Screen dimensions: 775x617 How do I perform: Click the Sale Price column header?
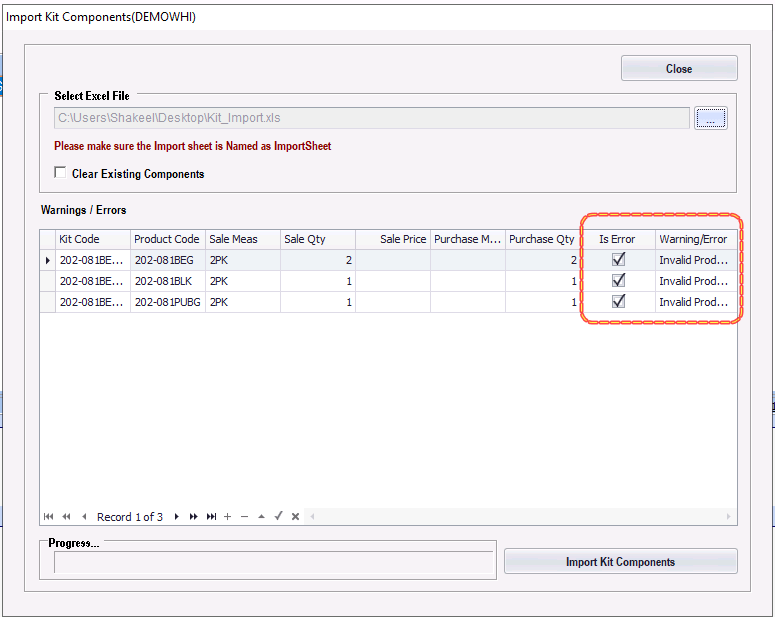coord(393,239)
